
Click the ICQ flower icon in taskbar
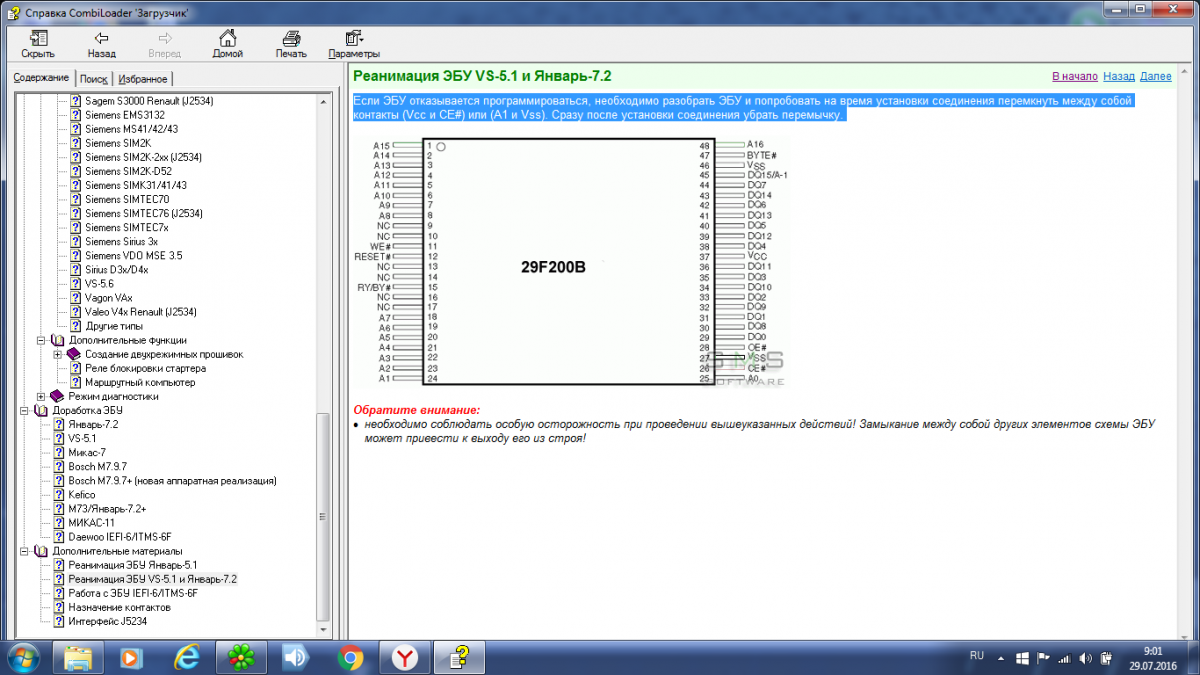coord(241,657)
